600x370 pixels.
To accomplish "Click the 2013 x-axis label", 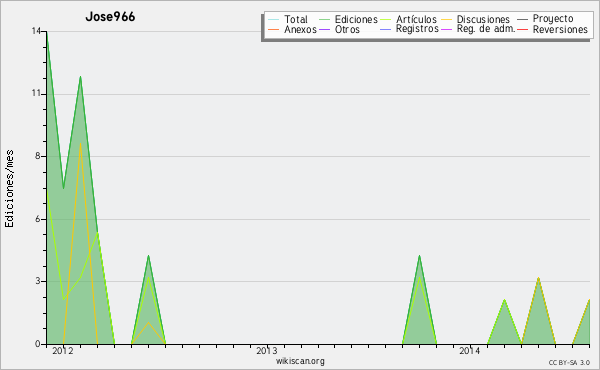I will pyautogui.click(x=267, y=351).
